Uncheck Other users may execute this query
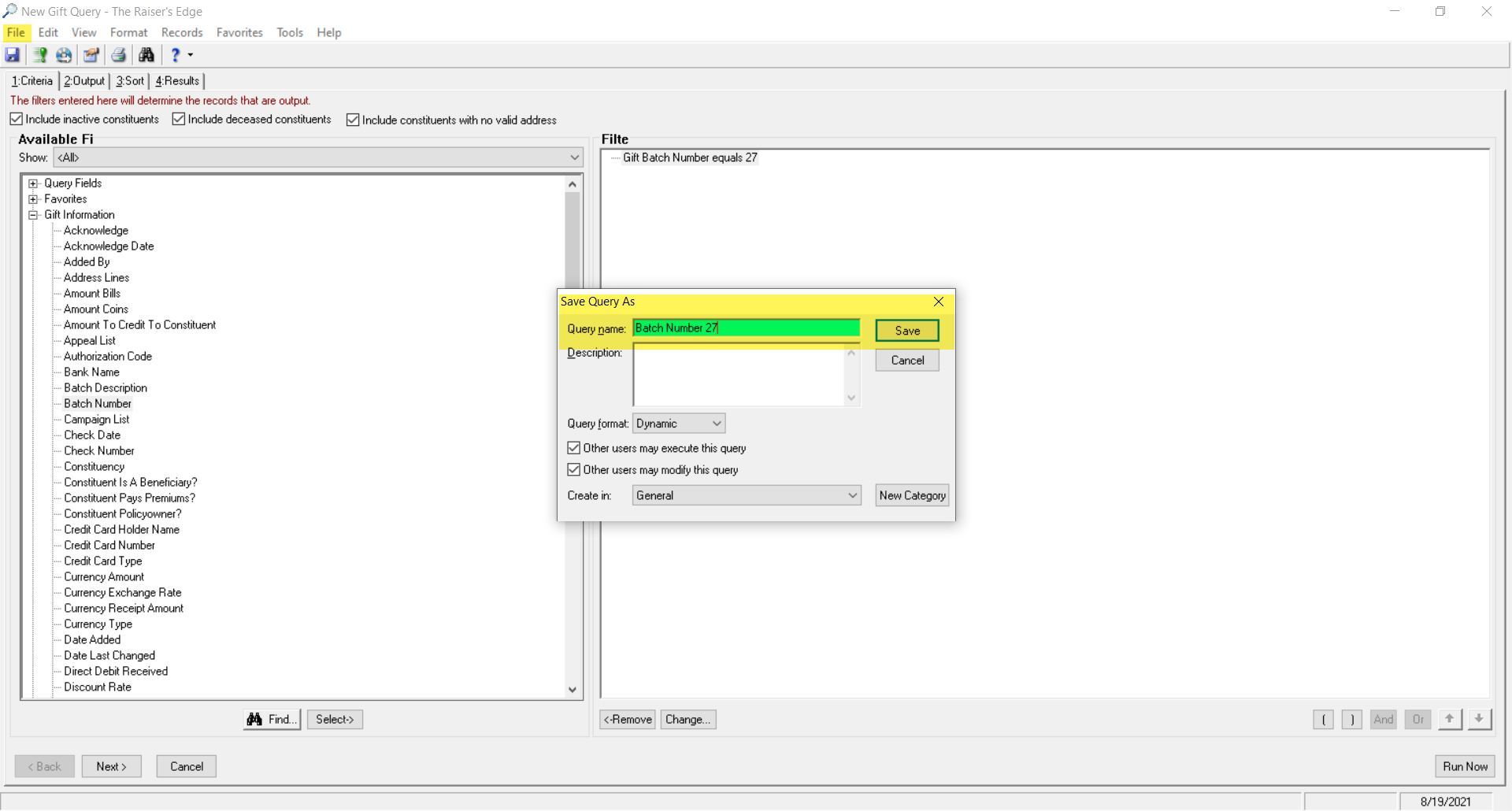Viewport: 1512px width, 811px height. click(574, 448)
